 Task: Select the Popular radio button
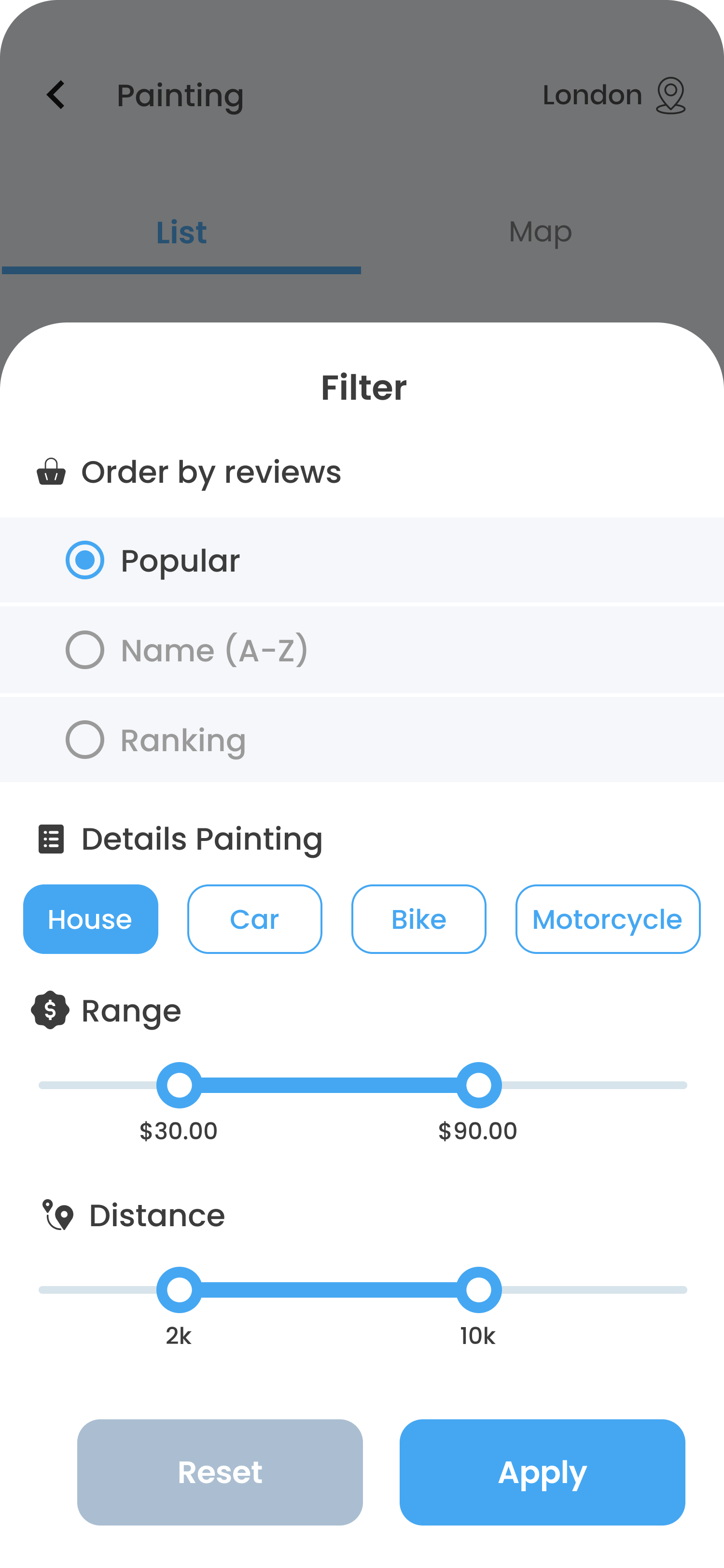click(85, 560)
